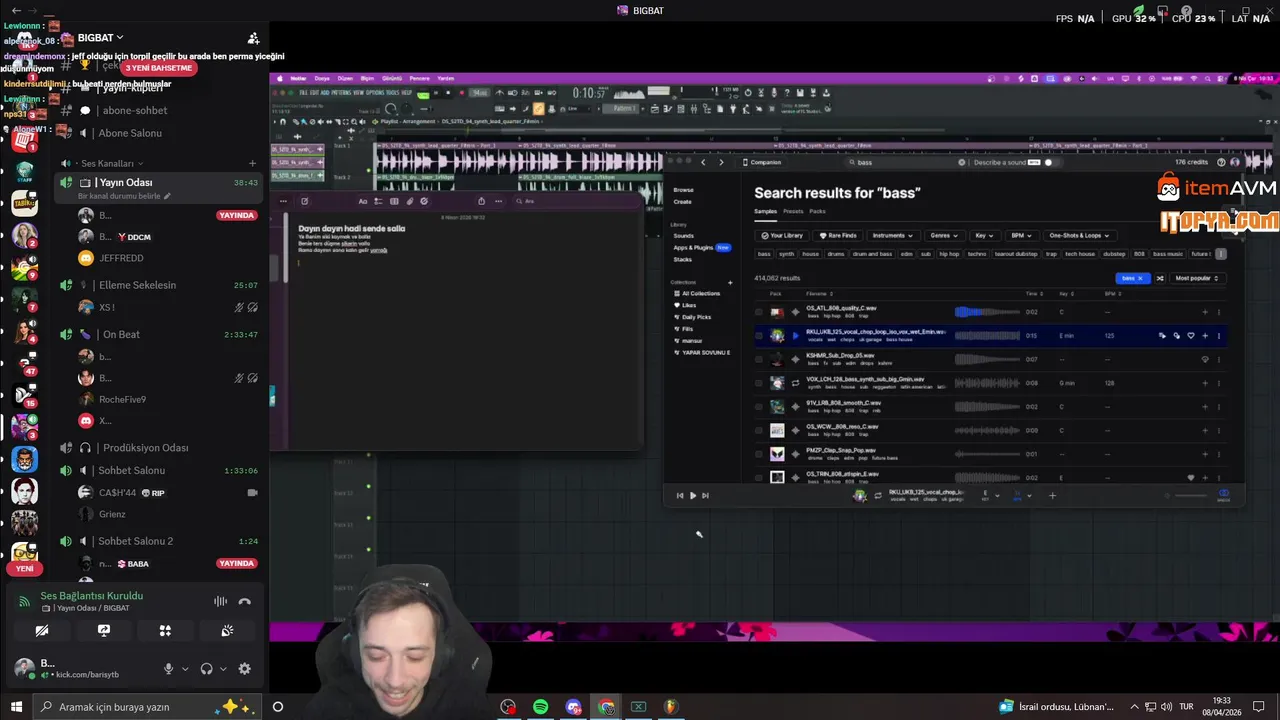The height and width of the screenshot is (720, 1280).
Task: Invite people to BIGBAT server icon
Action: [253, 38]
